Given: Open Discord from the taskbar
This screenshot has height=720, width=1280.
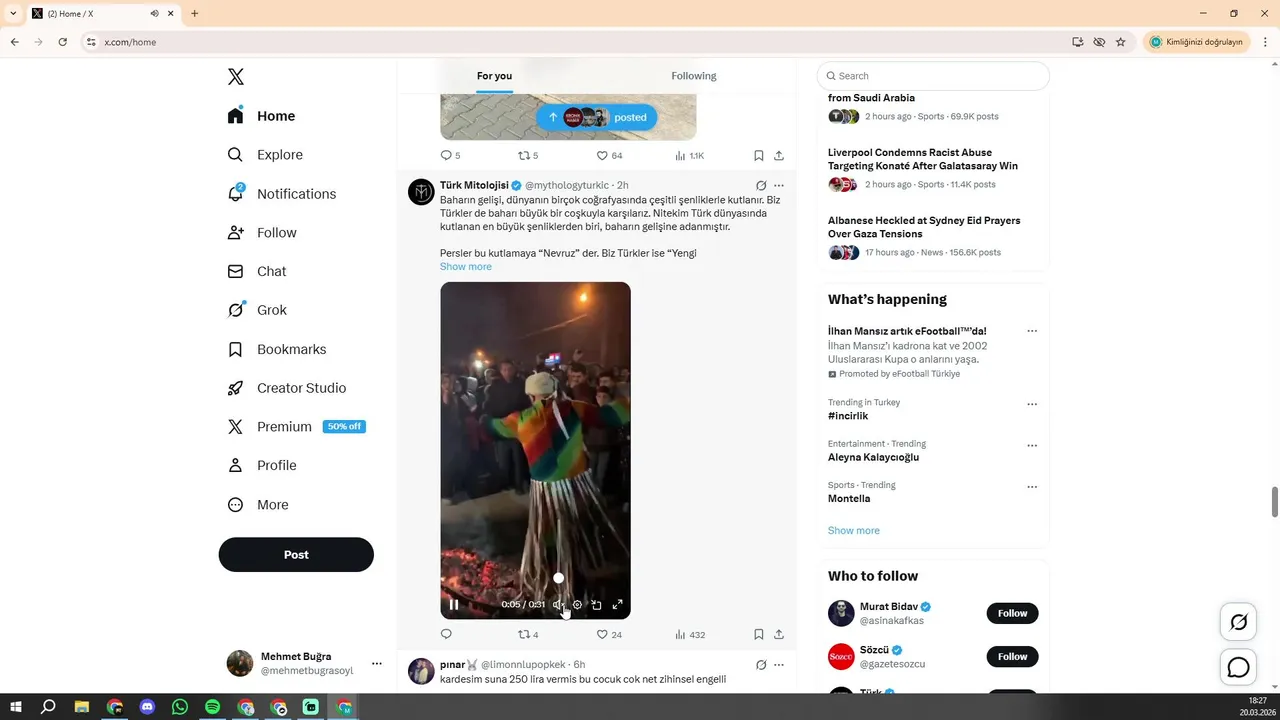Looking at the screenshot, I should coord(147,707).
